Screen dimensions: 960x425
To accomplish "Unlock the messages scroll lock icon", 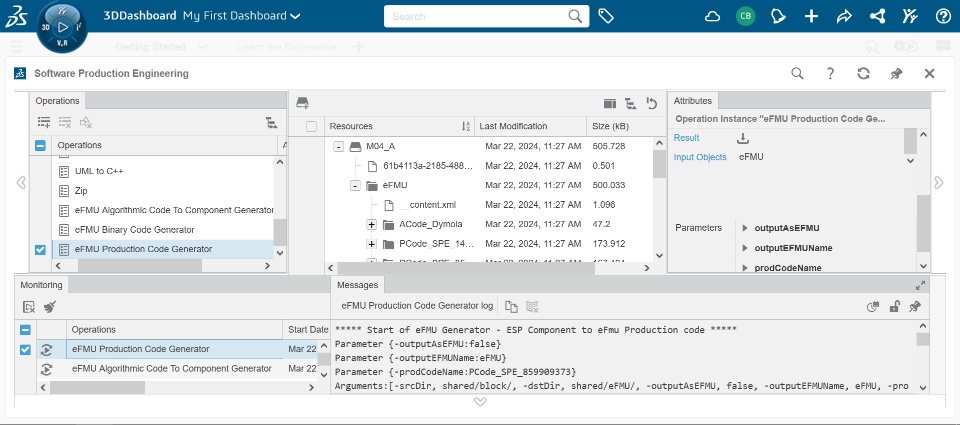I will pyautogui.click(x=894, y=307).
